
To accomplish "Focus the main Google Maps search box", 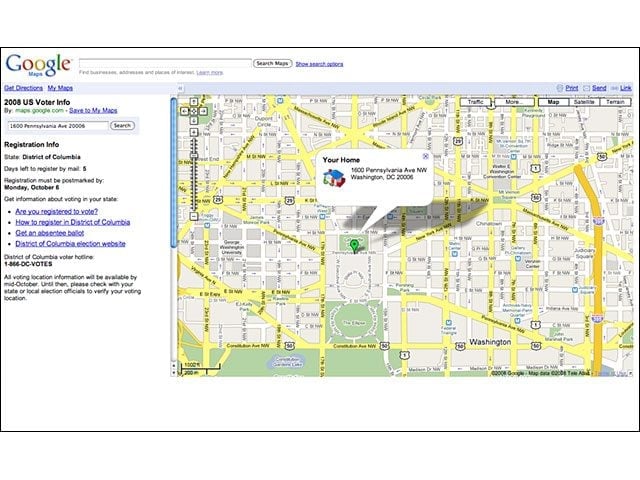I will 165,63.
